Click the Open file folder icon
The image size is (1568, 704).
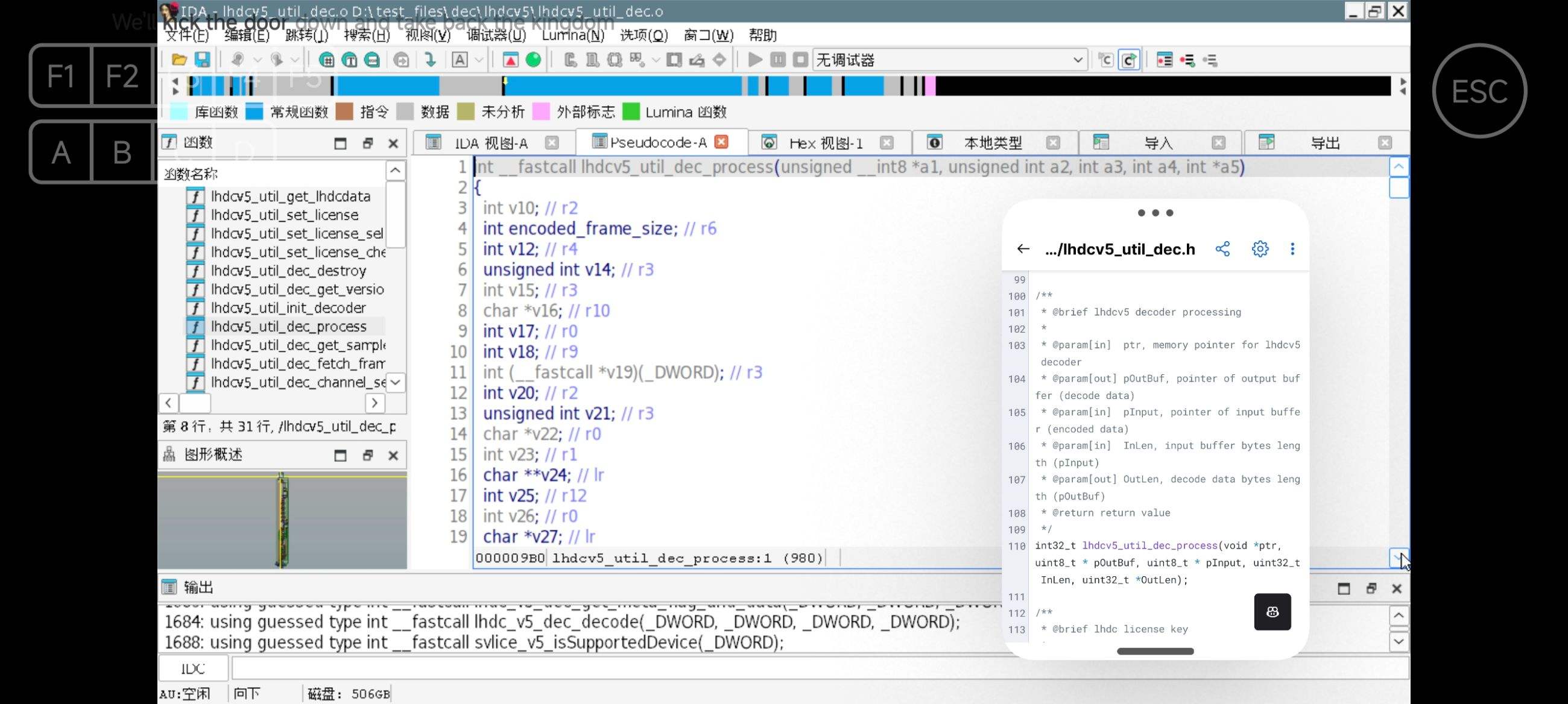179,60
